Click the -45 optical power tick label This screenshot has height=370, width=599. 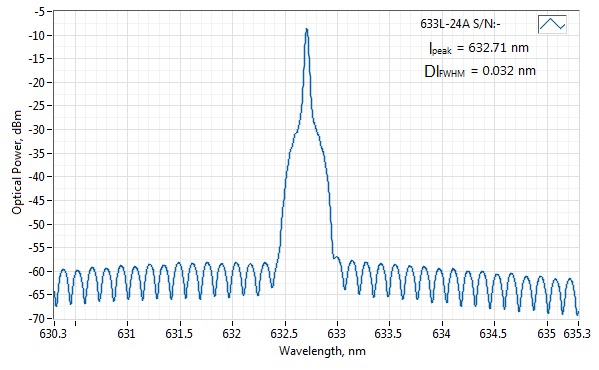click(x=37, y=200)
